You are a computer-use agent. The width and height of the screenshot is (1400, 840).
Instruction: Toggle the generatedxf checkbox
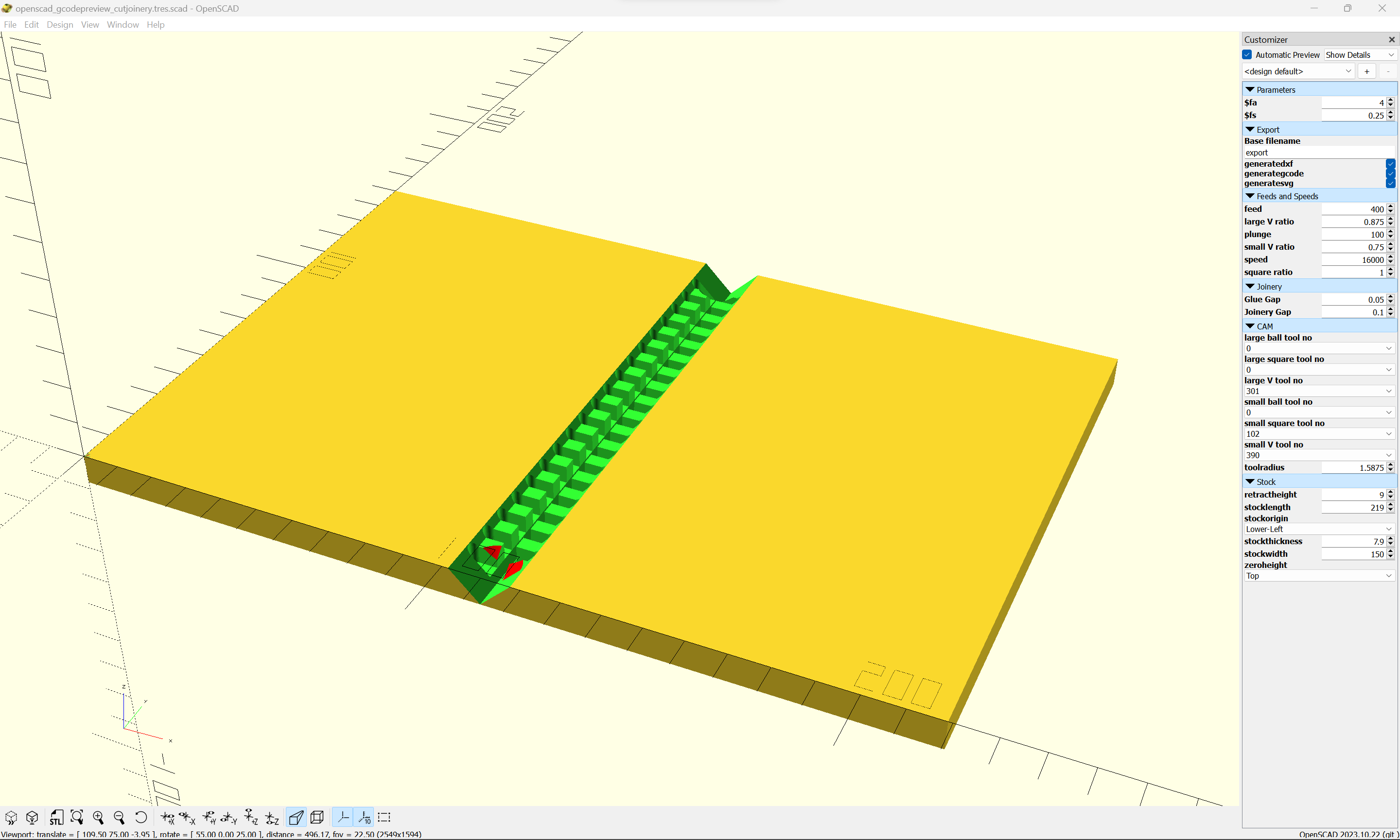coord(1390,164)
